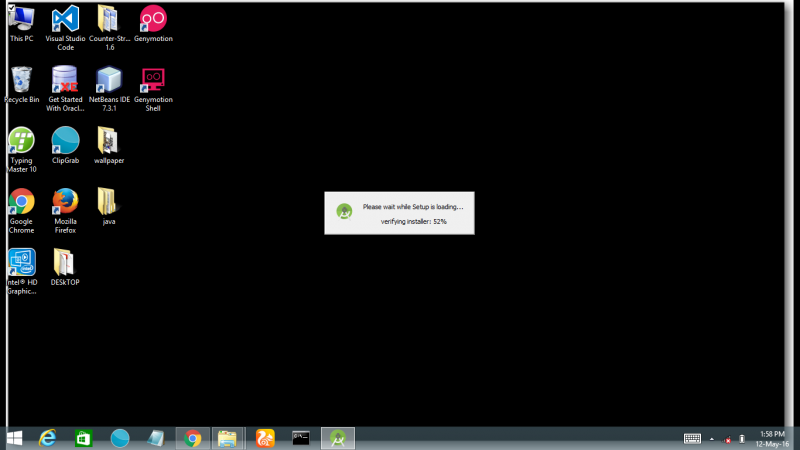Open UC Browser from the taskbar
Viewport: 800px width, 450px height.
click(265, 438)
